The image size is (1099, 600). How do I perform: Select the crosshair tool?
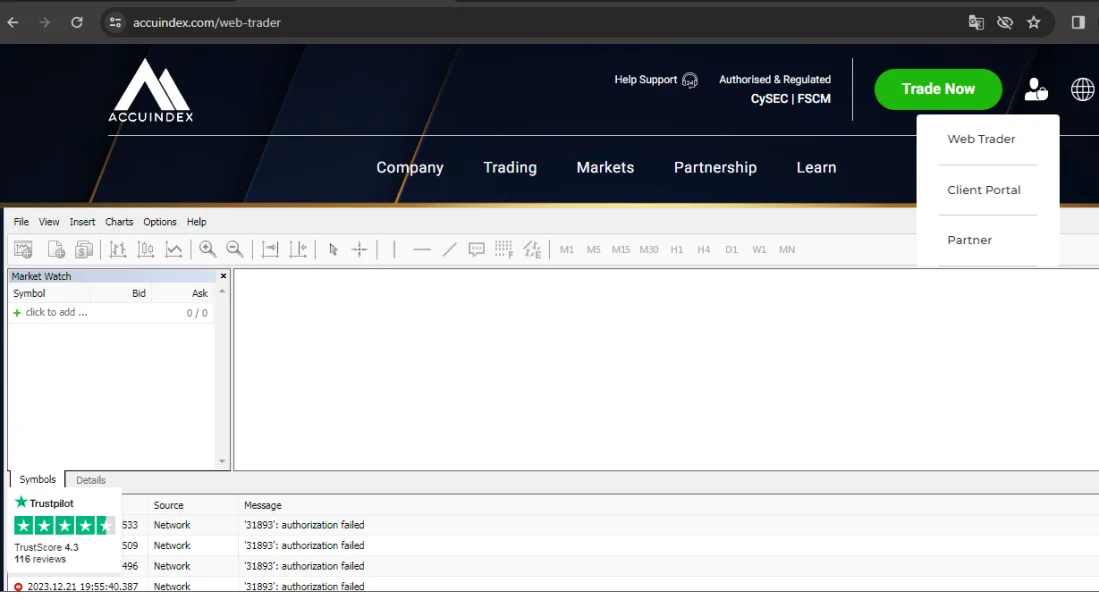[360, 250]
